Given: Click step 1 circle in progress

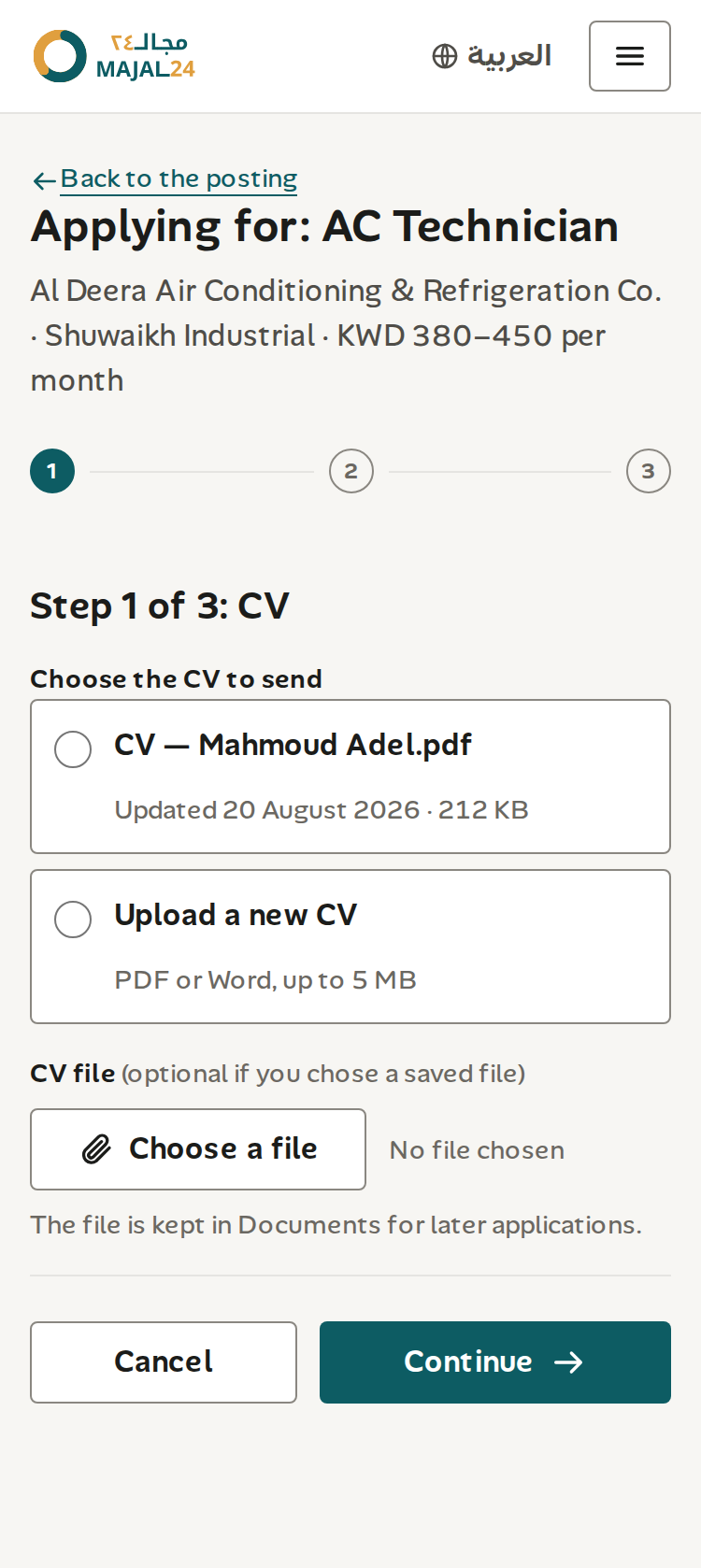Looking at the screenshot, I should (x=52, y=471).
